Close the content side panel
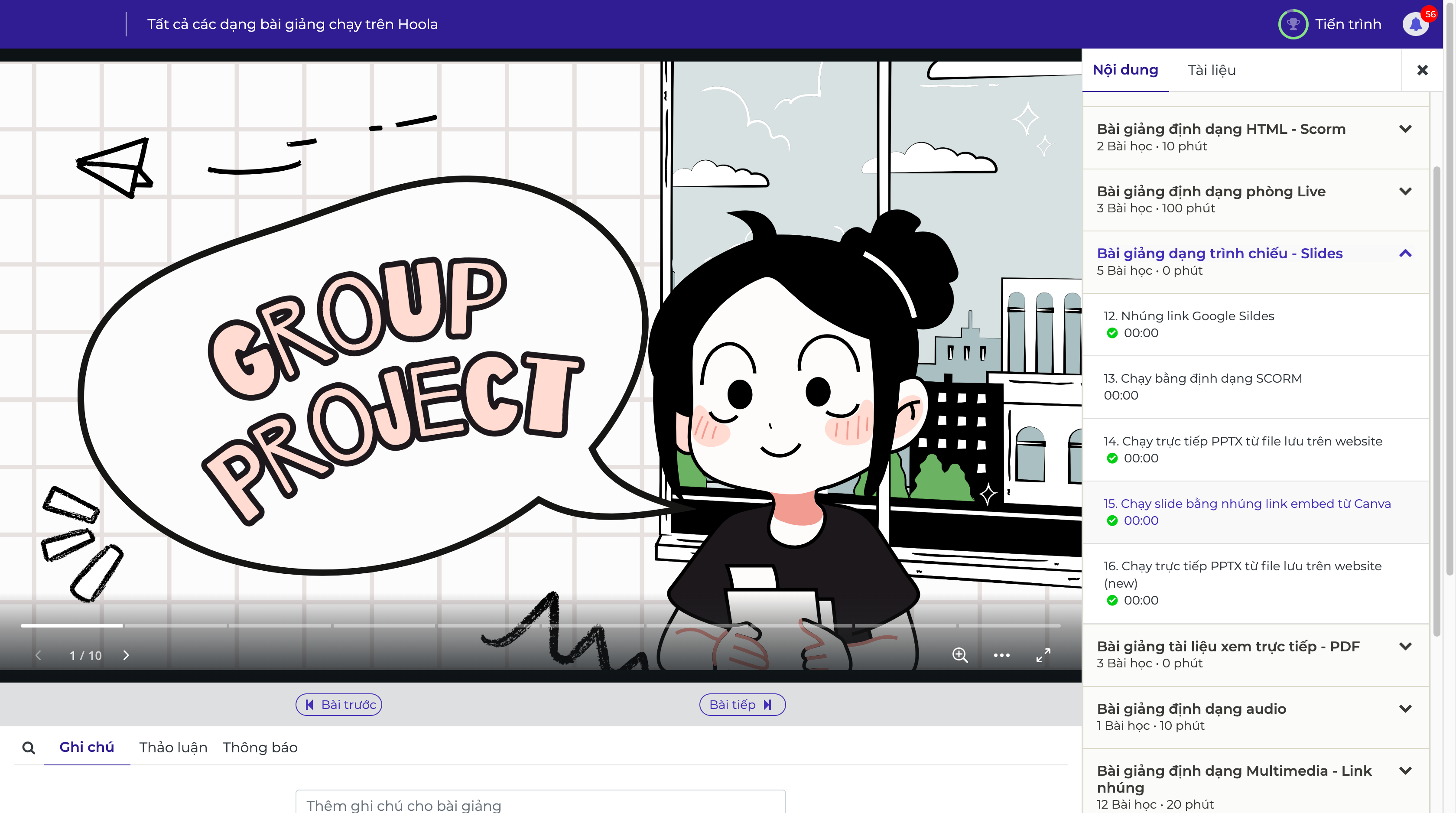 coord(1422,70)
